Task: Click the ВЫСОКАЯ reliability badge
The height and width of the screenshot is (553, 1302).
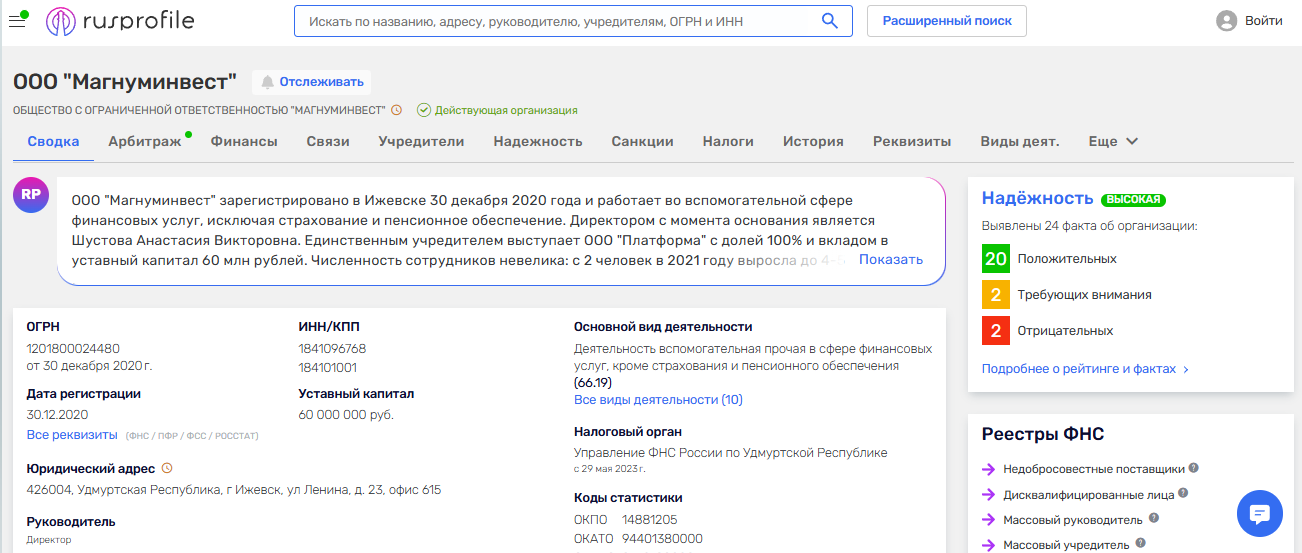Action: coord(1134,200)
